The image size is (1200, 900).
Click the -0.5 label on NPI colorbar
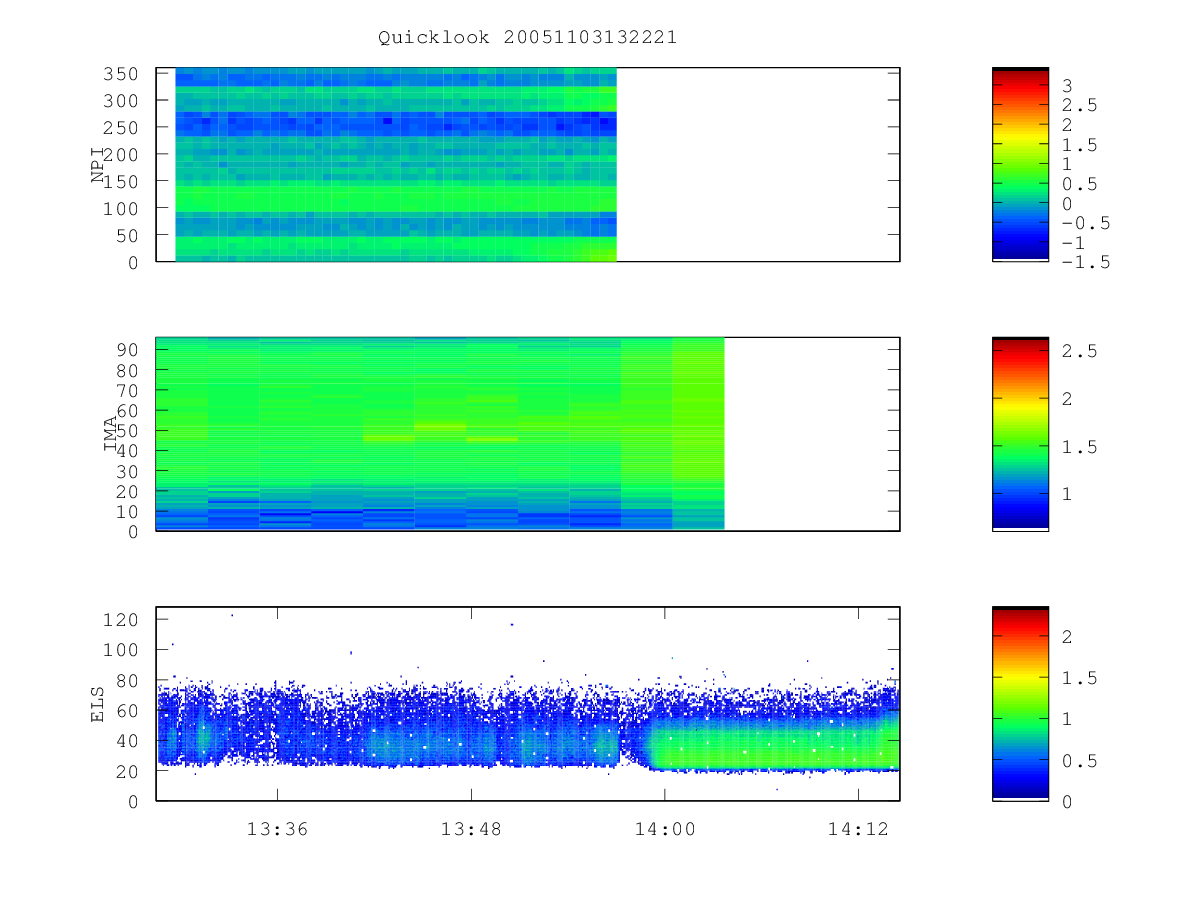pyautogui.click(x=1085, y=223)
